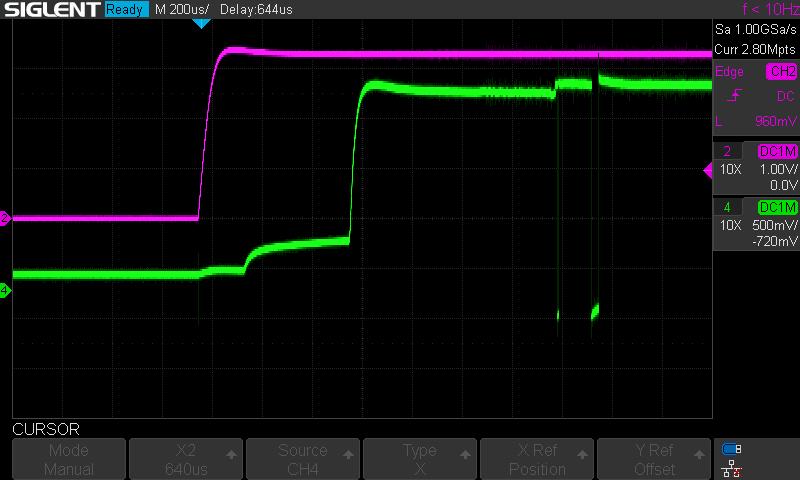Viewport: 800px width, 480px height.
Task: Toggle the magenta CH2 DC1M coupling badge
Action: point(777,151)
